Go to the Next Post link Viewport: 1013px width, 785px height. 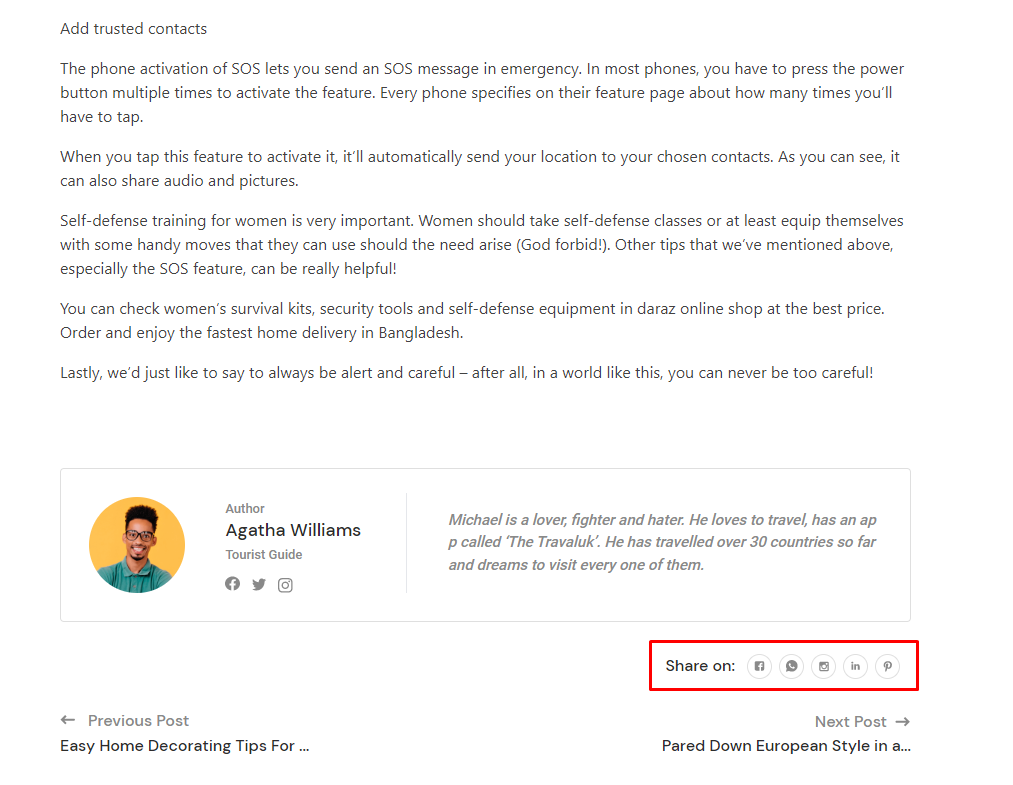coord(850,721)
